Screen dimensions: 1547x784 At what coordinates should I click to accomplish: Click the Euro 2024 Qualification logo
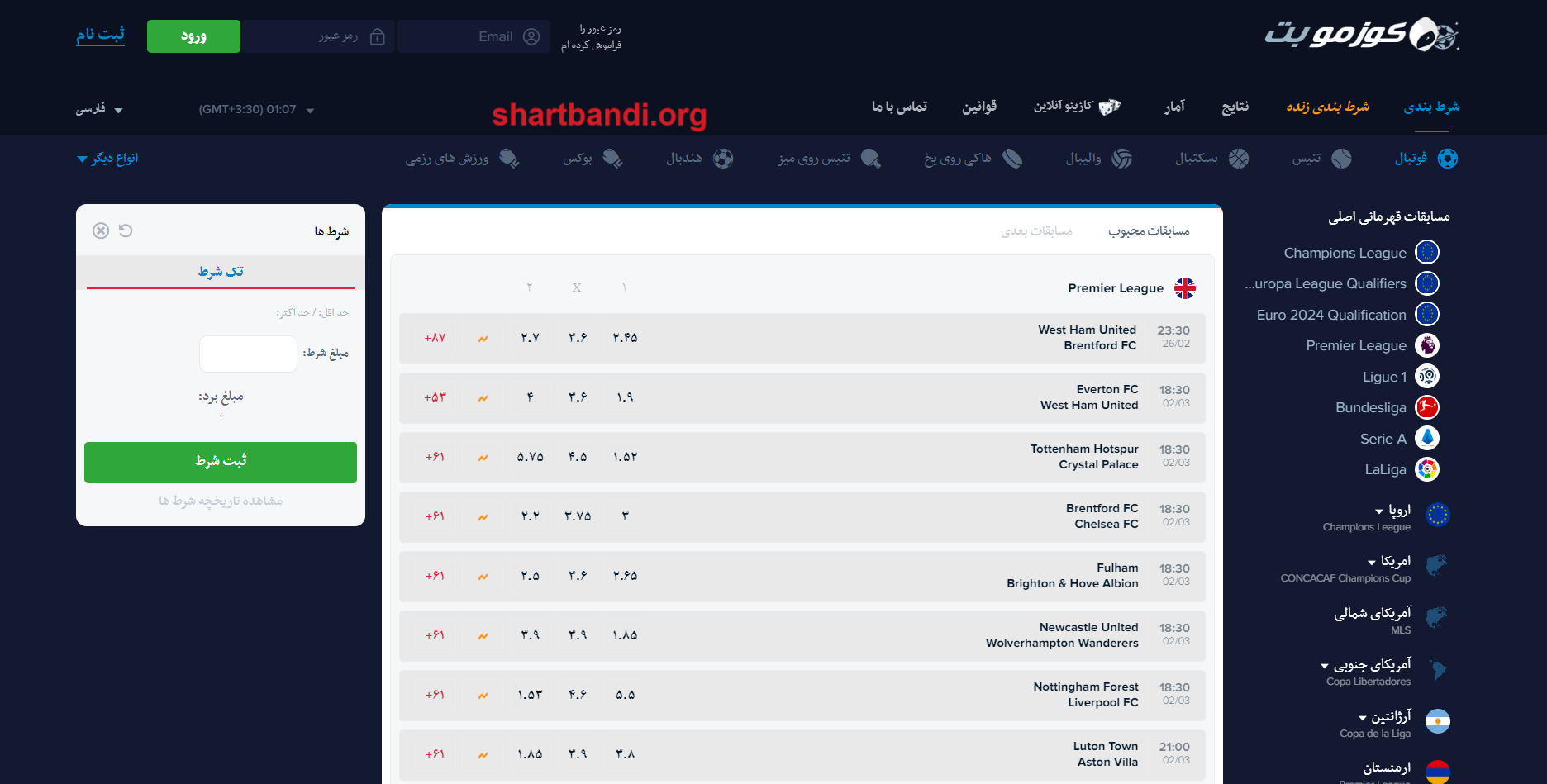coord(1427,314)
